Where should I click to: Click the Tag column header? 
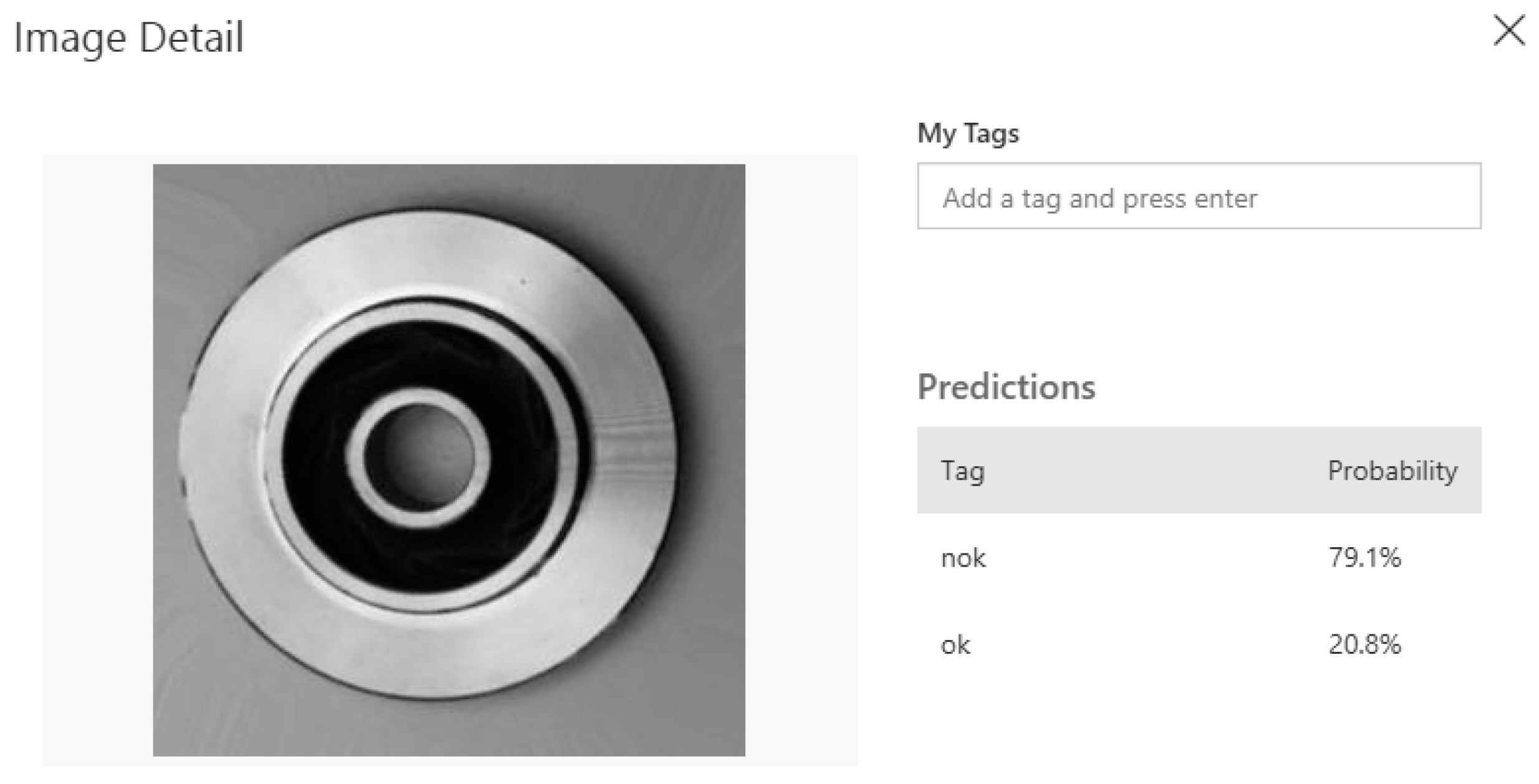(x=962, y=471)
